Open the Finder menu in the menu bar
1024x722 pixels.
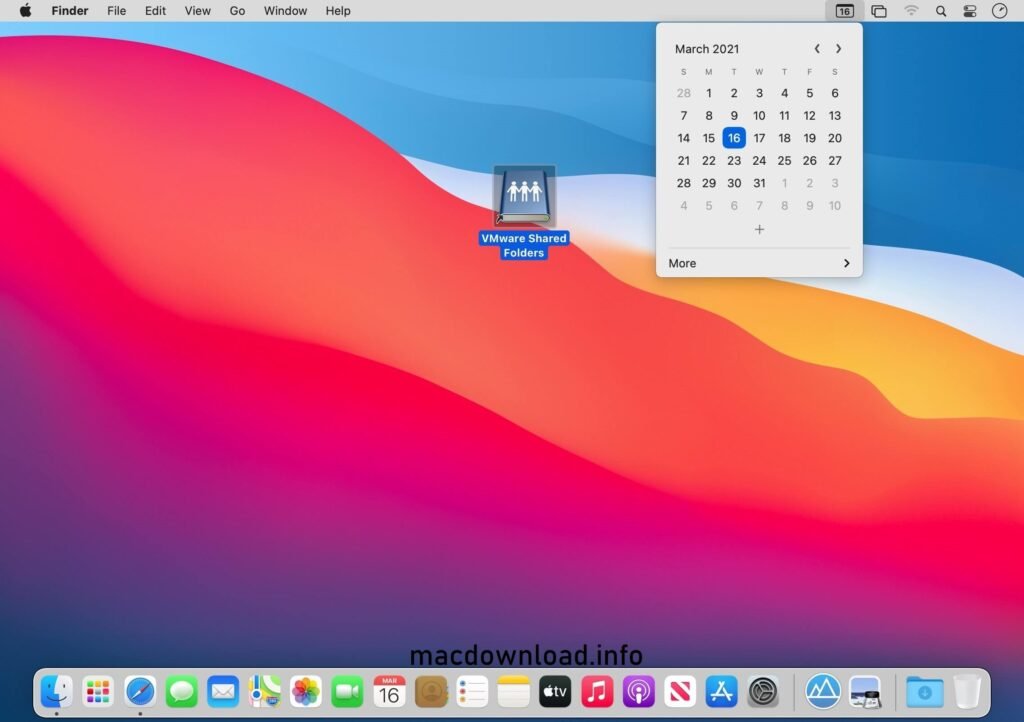click(69, 11)
